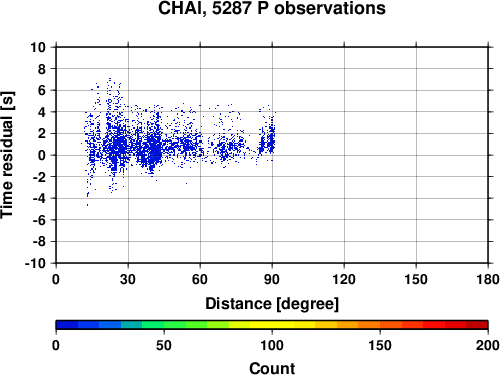Screen dimensions: 500x375
Task: Click the dense data cluster near 40 degrees
Action: tap(153, 147)
